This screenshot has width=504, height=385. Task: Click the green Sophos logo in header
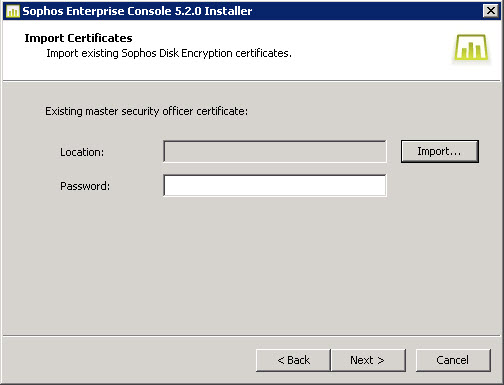click(471, 47)
